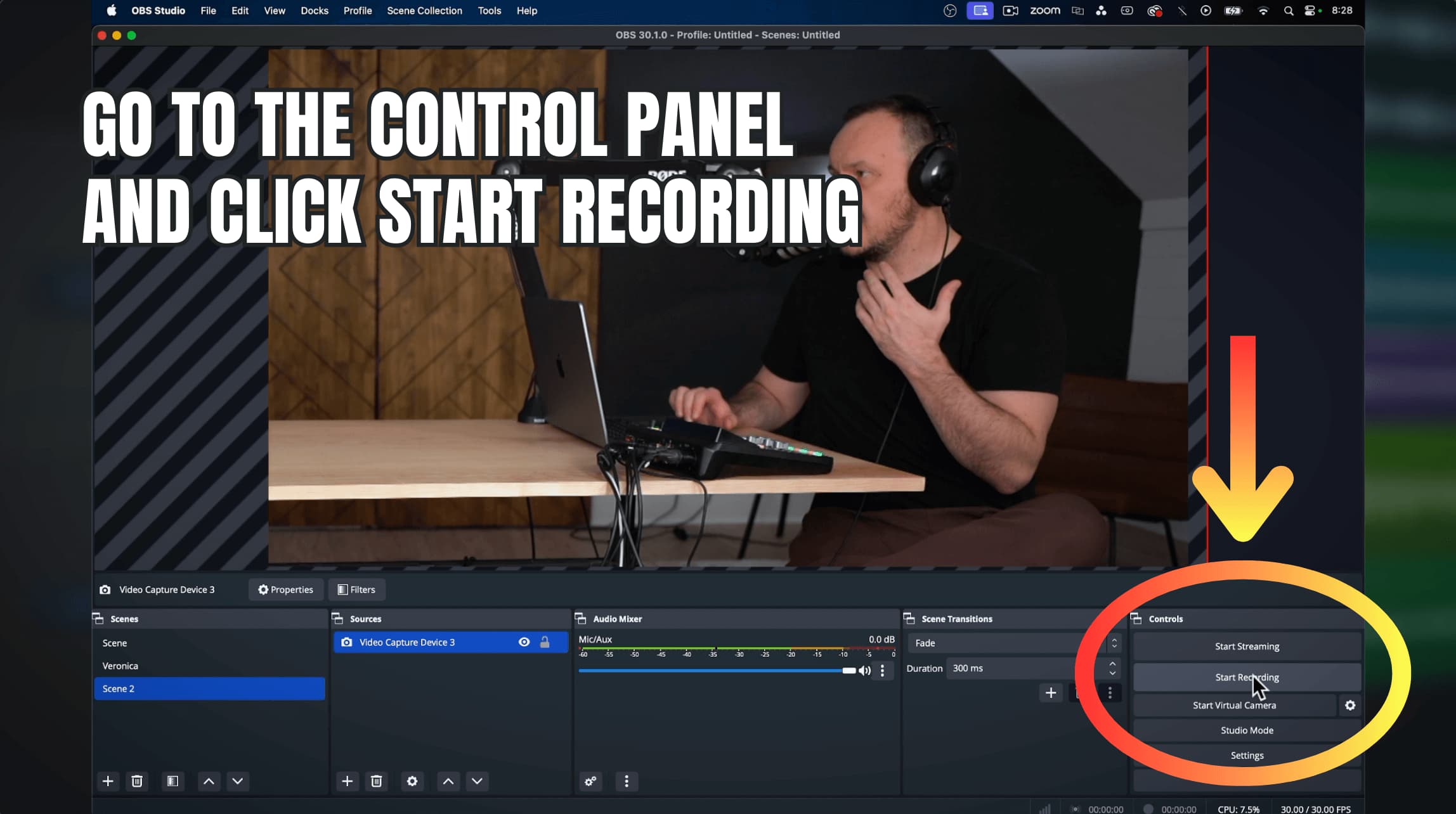Configure virtual camera with the gear icon
Viewport: 1456px width, 814px height.
[x=1350, y=705]
